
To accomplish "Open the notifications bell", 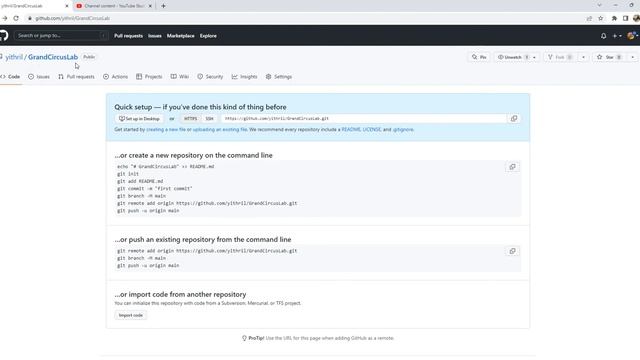I will click(x=603, y=36).
